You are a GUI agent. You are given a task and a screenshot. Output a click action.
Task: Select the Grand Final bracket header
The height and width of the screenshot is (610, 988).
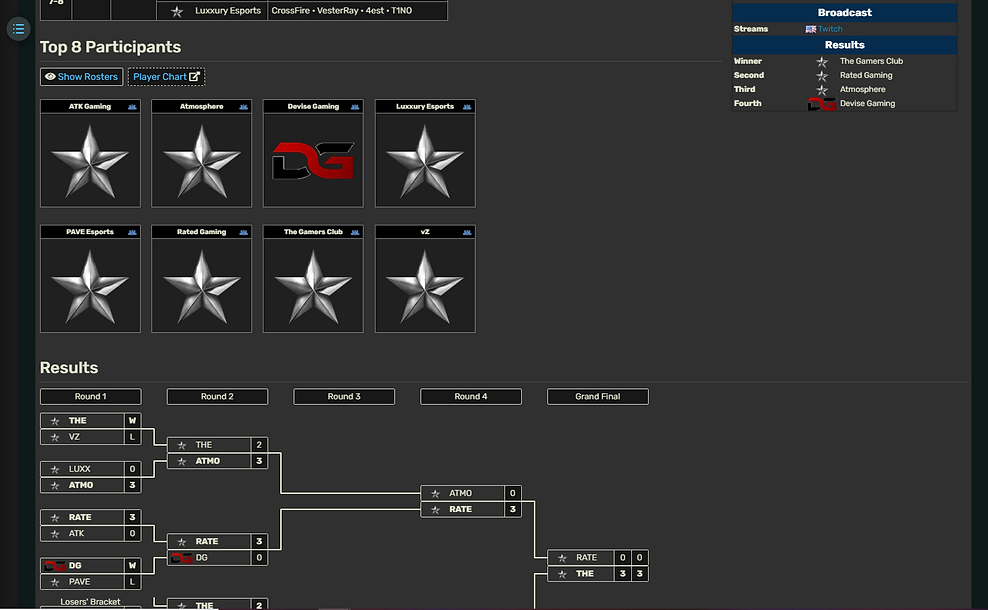(x=597, y=396)
